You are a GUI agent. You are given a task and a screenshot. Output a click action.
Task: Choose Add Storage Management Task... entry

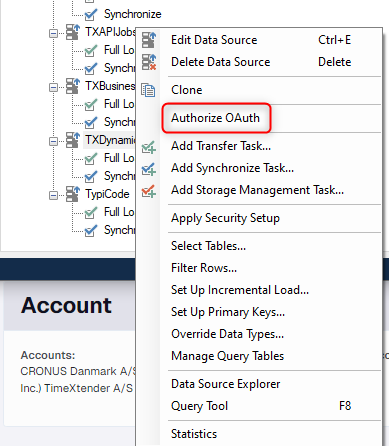(x=258, y=190)
